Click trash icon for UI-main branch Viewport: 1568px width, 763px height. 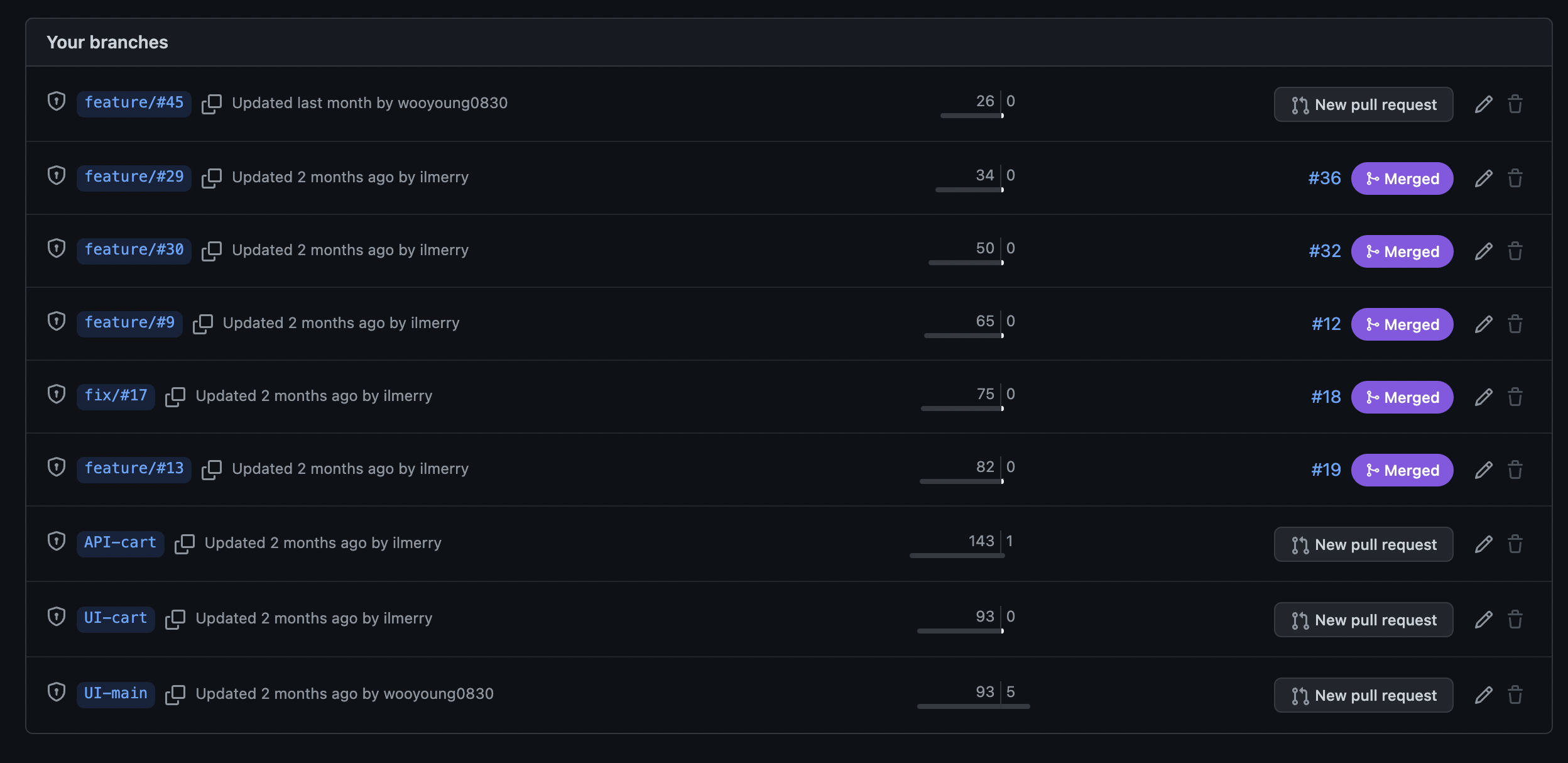click(1515, 695)
